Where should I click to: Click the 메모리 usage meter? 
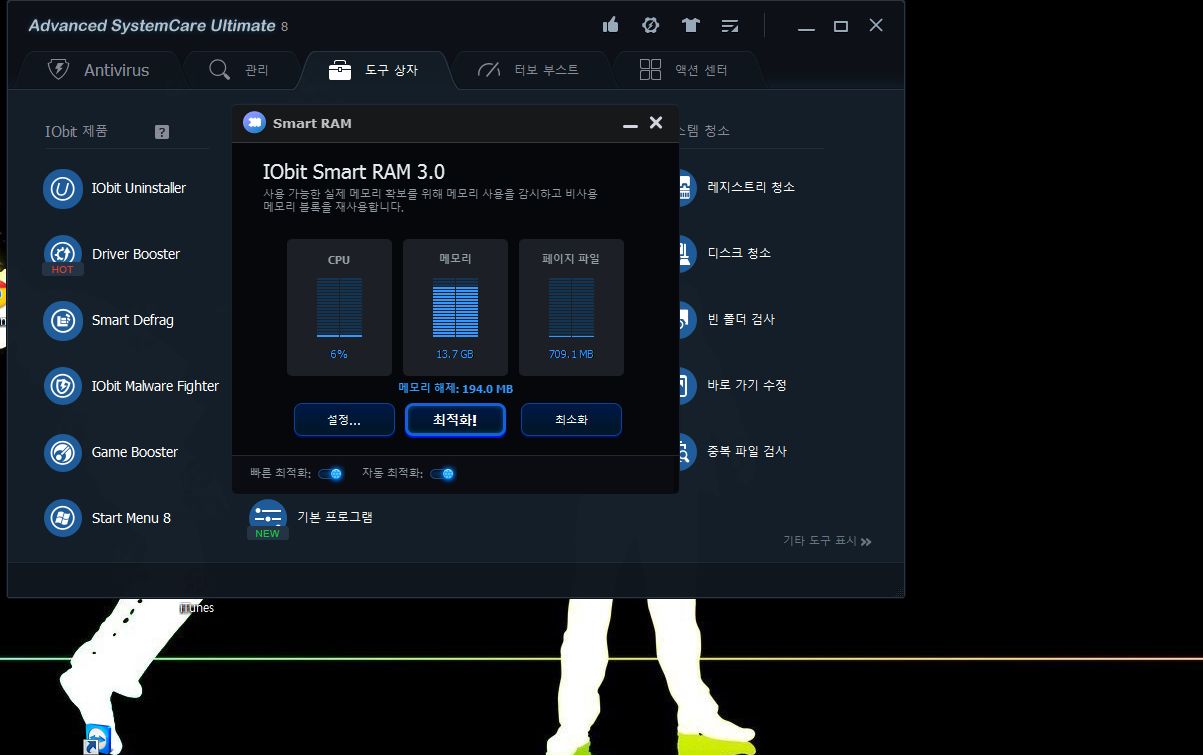(455, 307)
